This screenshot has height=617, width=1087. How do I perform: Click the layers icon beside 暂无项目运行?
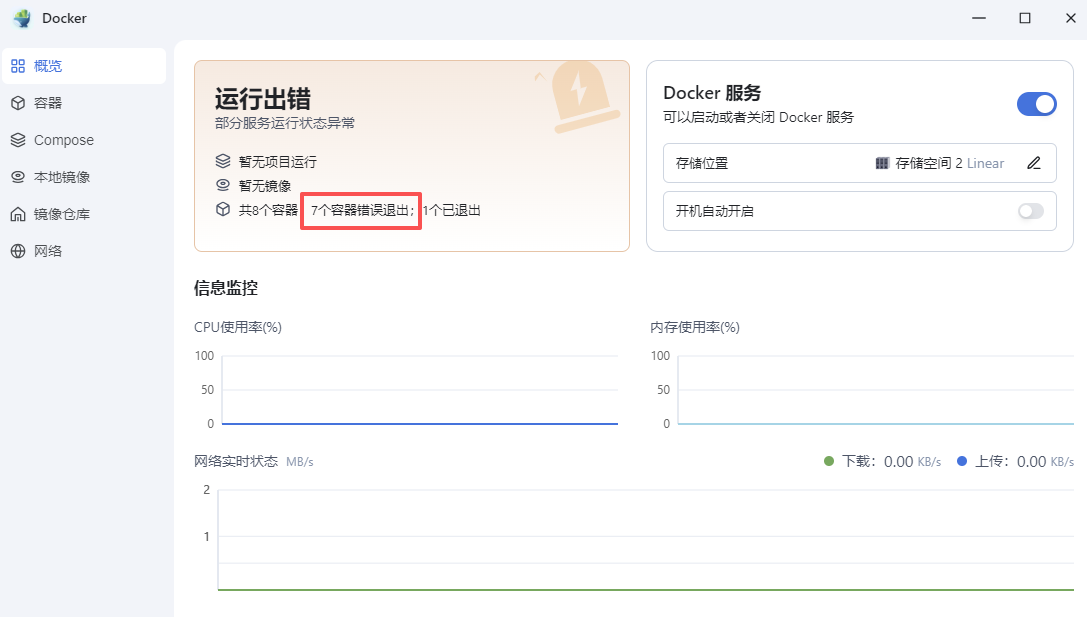(223, 162)
